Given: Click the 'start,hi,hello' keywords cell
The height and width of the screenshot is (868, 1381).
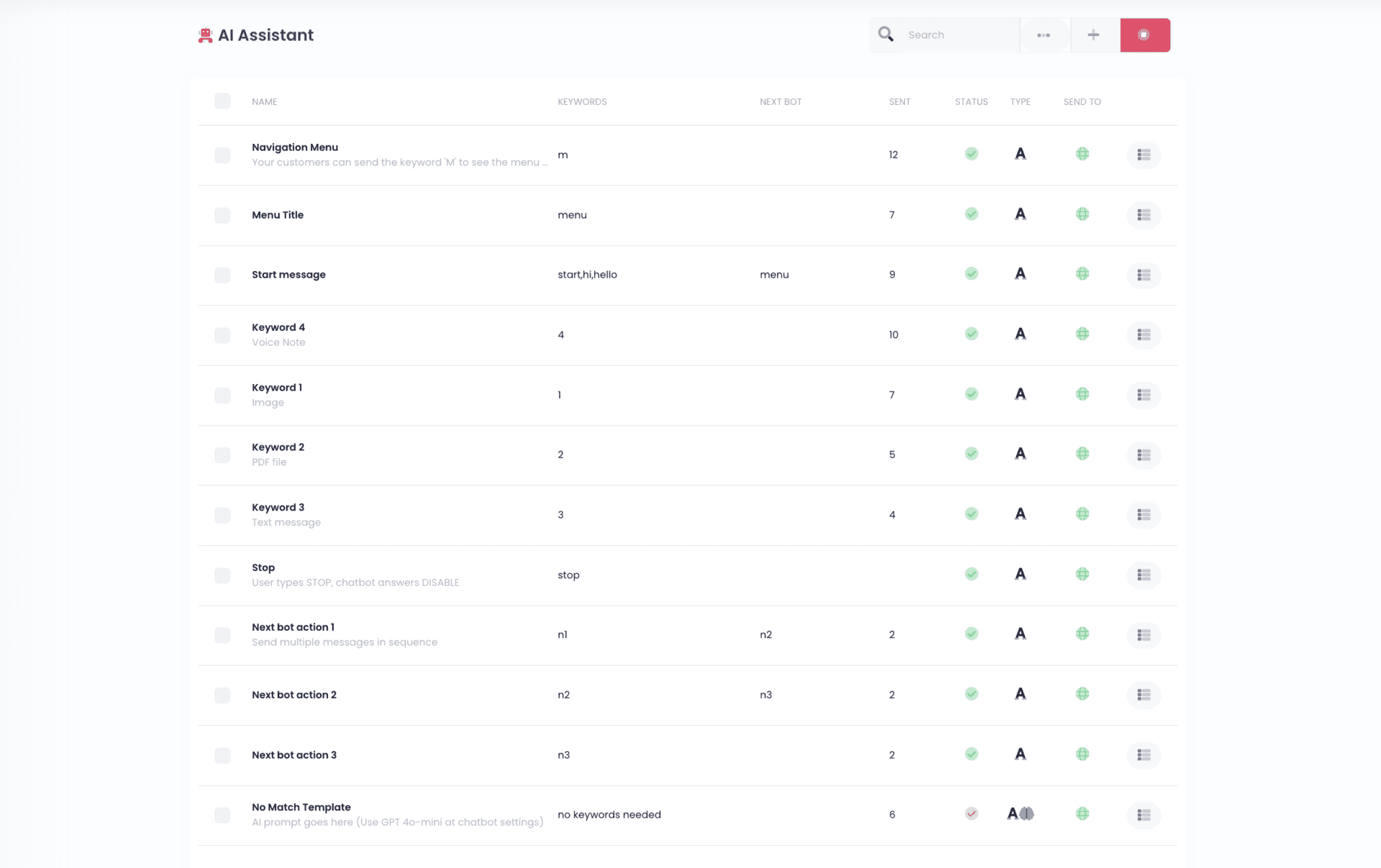Looking at the screenshot, I should coord(587,275).
